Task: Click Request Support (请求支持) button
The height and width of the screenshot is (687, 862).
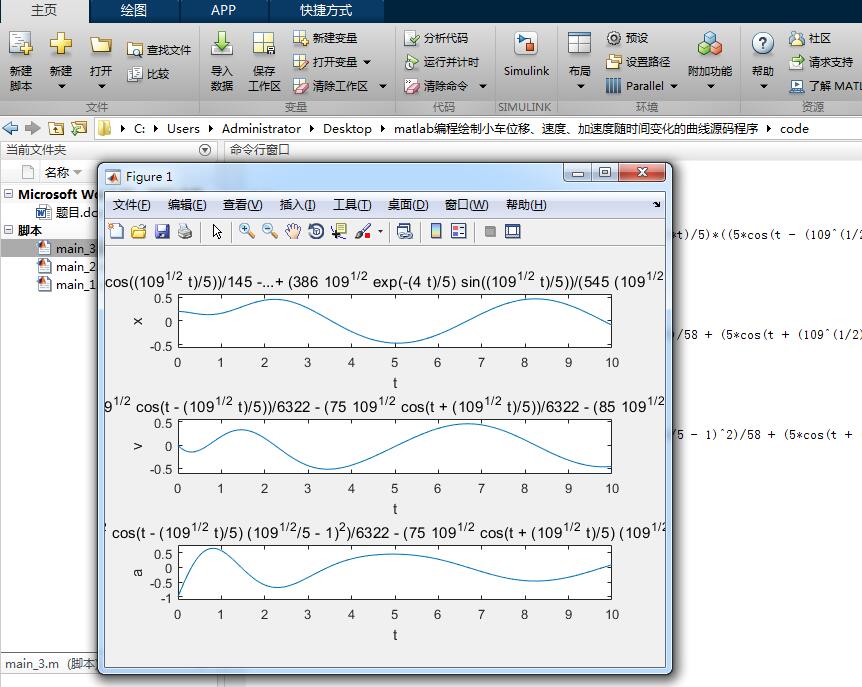Action: (821, 62)
